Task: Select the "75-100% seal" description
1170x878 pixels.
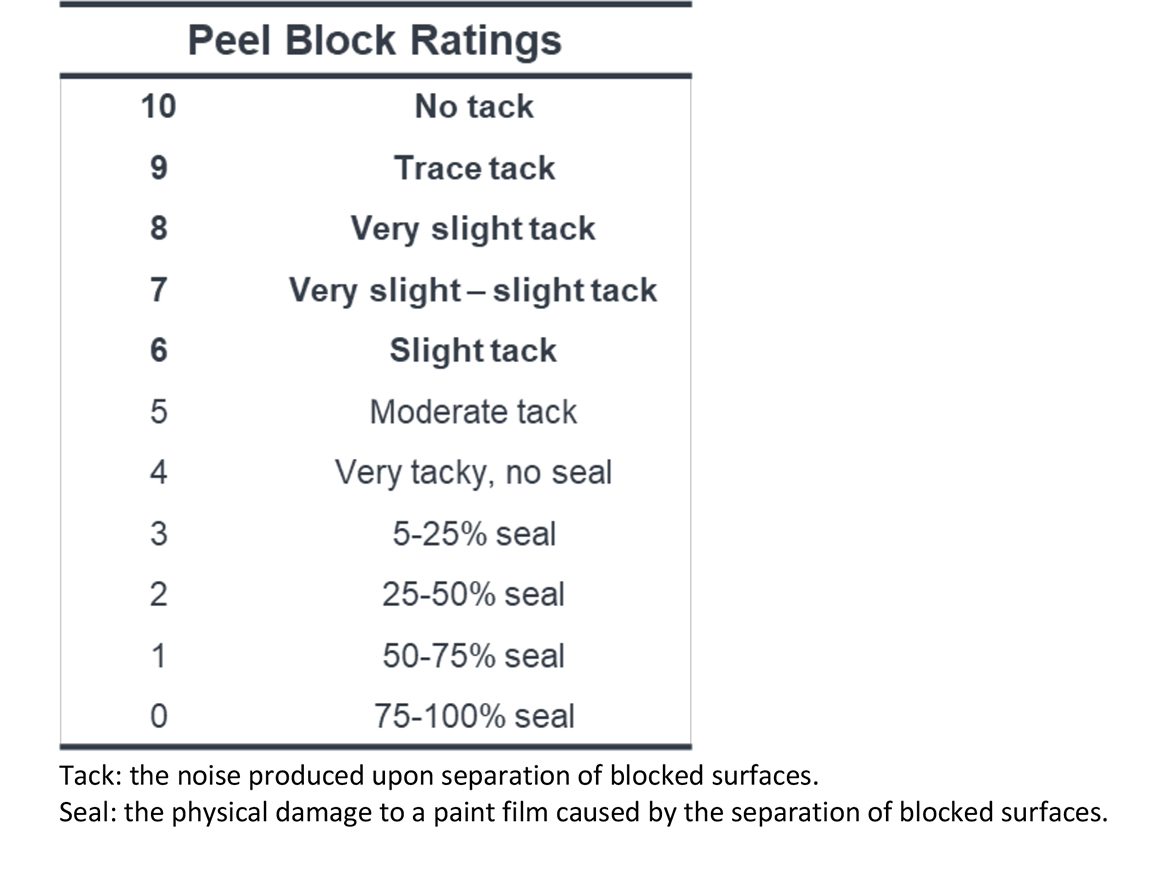Action: coord(474,717)
